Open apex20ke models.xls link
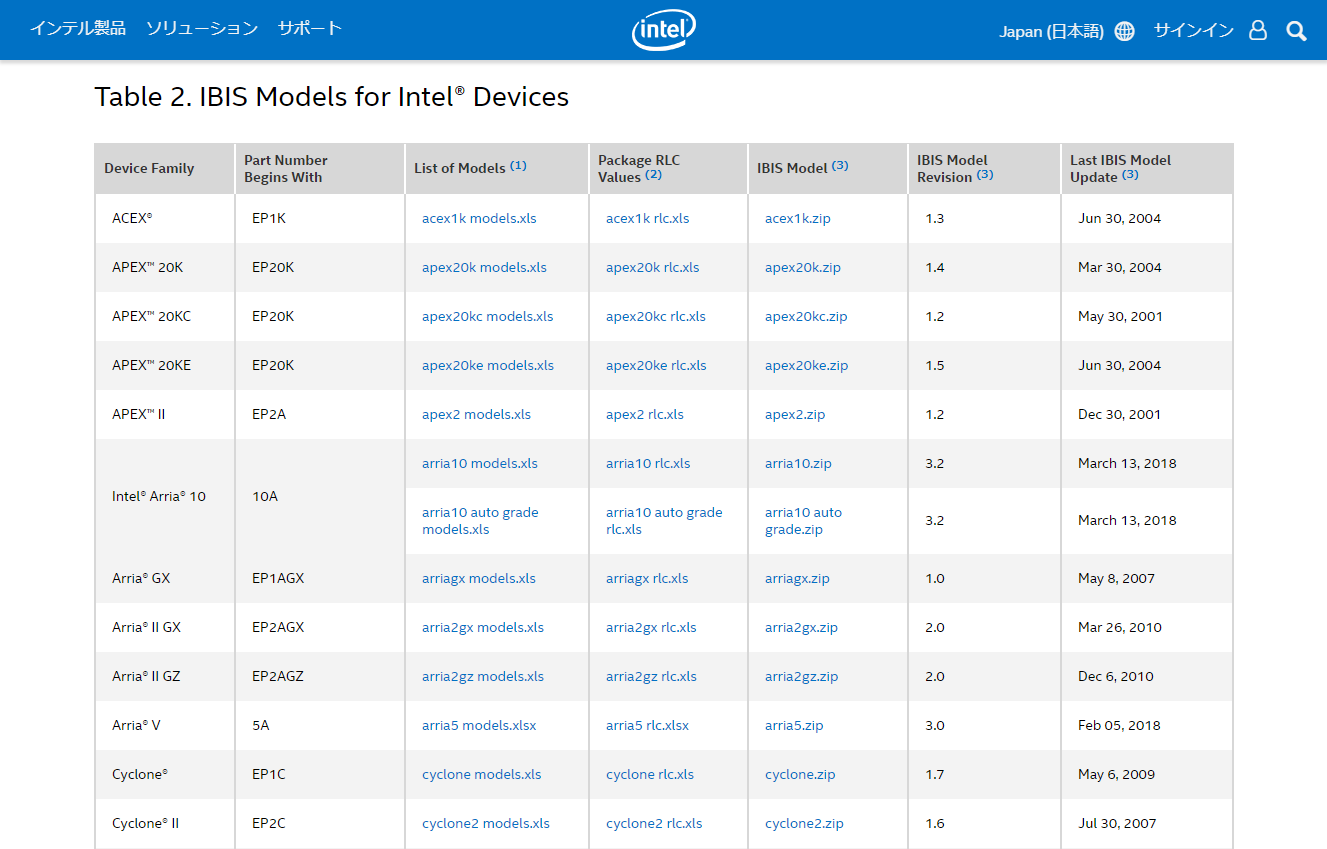Image resolution: width=1327 pixels, height=849 pixels. tap(488, 365)
